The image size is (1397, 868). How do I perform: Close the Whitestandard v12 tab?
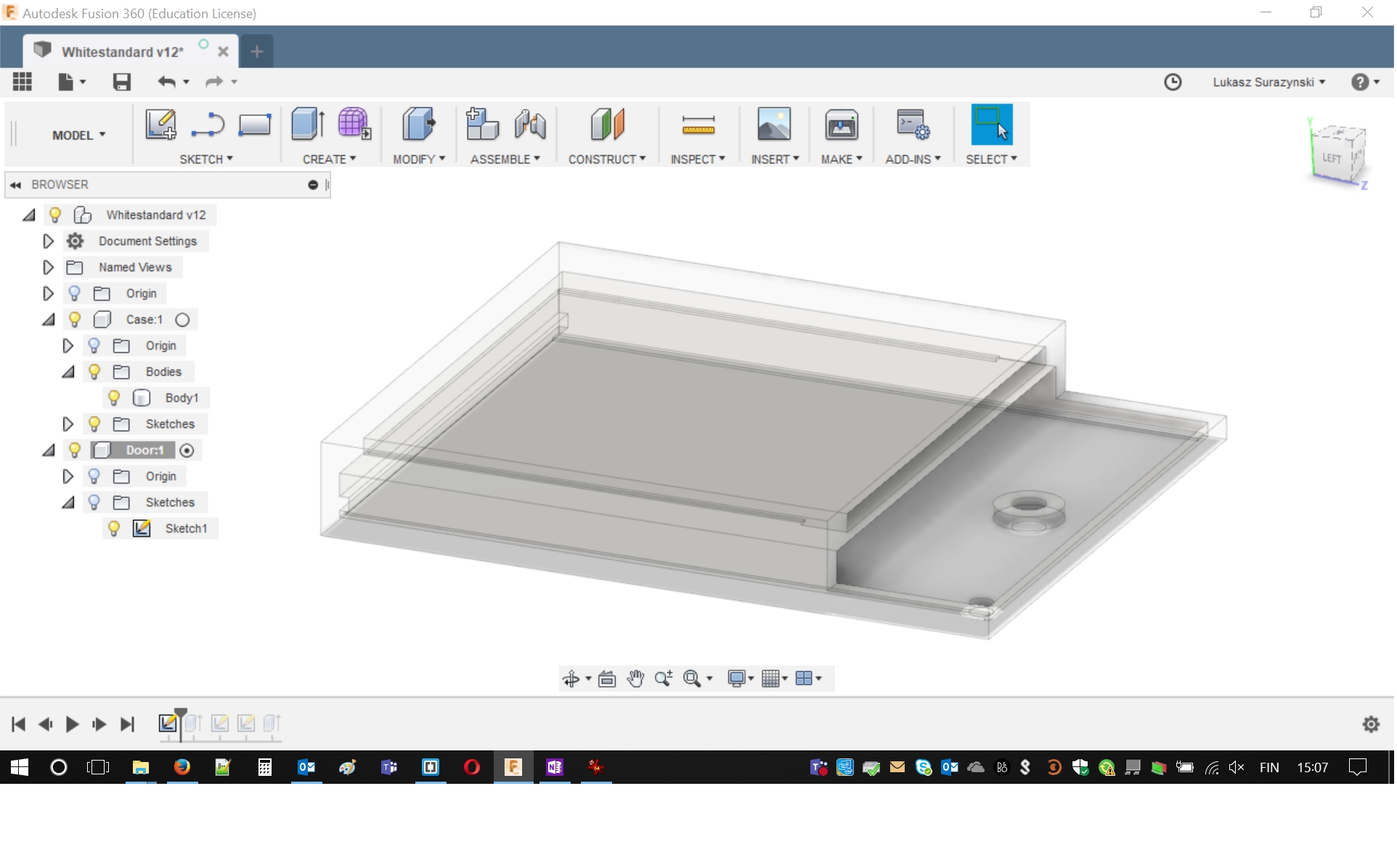pyautogui.click(x=223, y=52)
